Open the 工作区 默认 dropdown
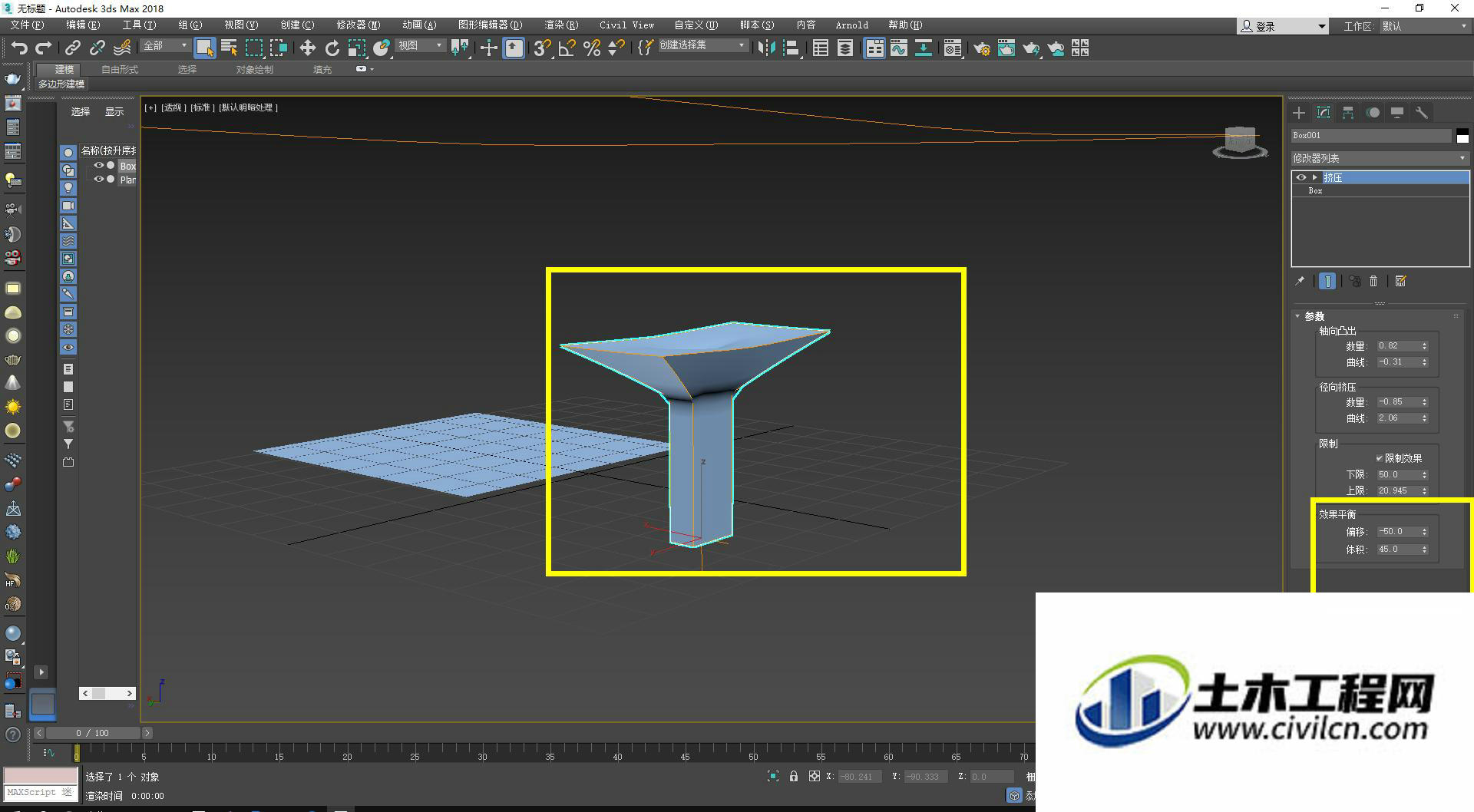1474x812 pixels. pyautogui.click(x=1425, y=26)
